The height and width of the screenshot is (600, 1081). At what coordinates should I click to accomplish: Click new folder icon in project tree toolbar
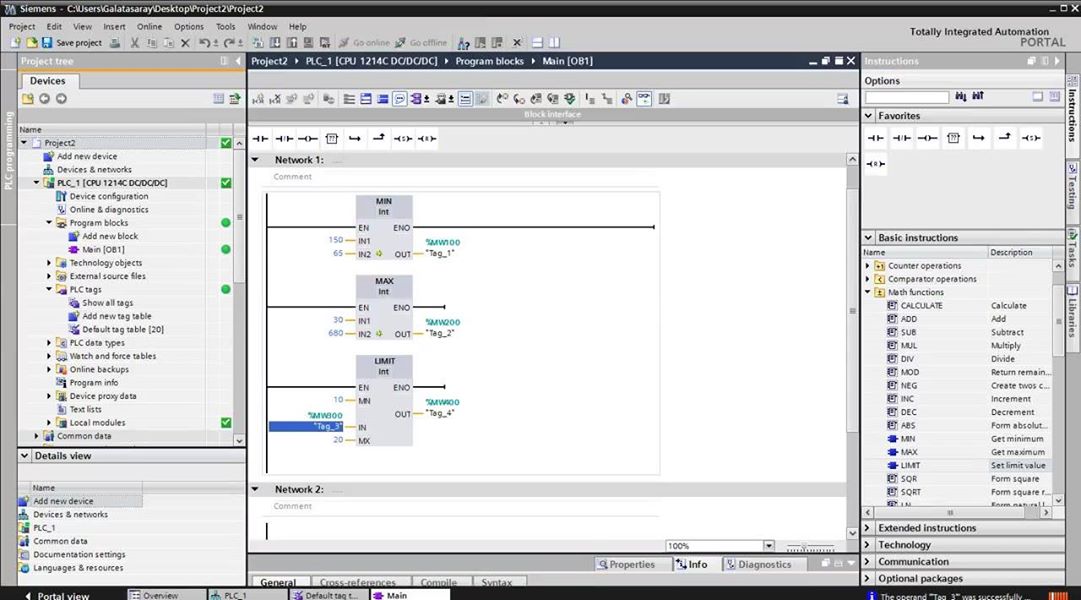(28, 99)
